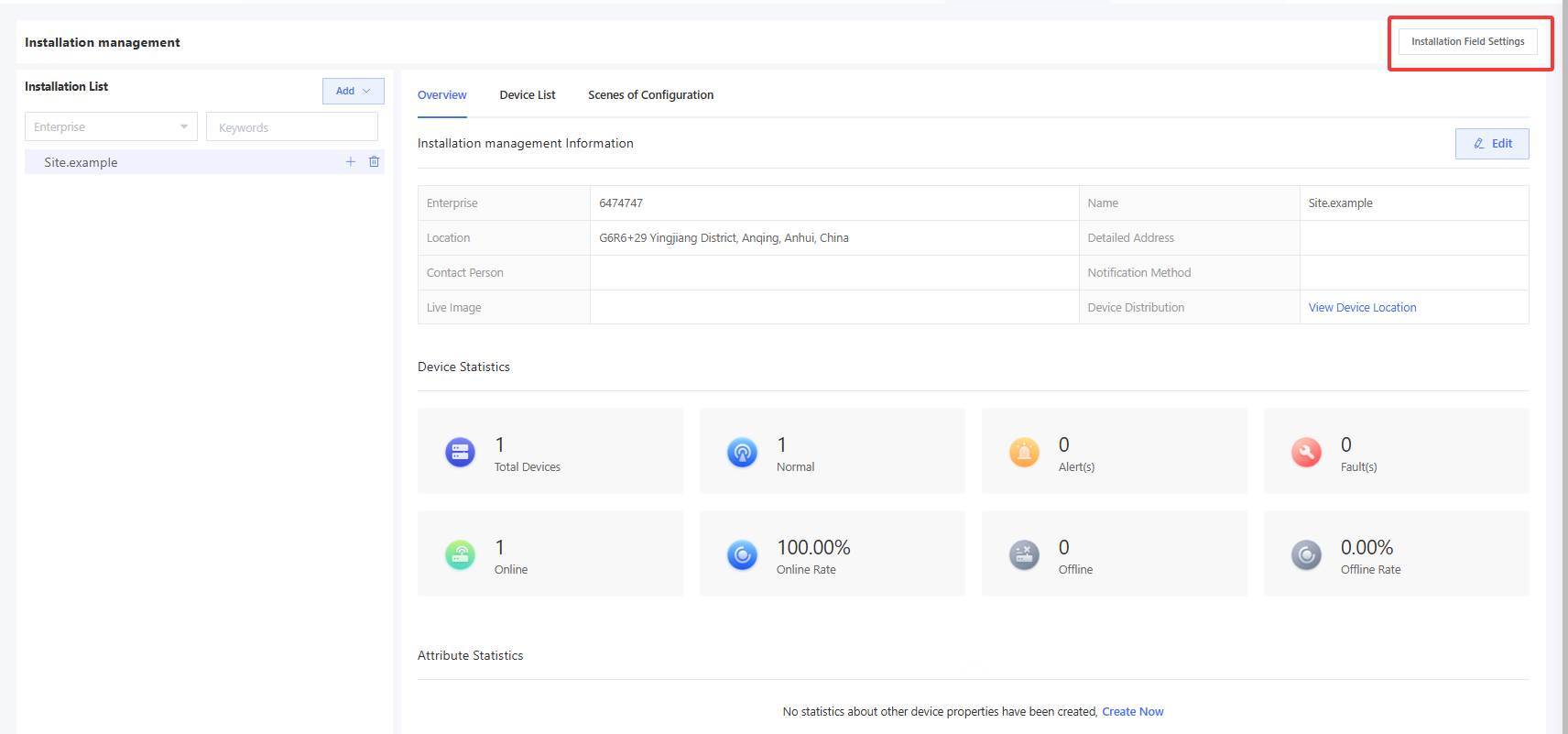The width and height of the screenshot is (1568, 734).
Task: Click the Normal status signal icon
Action: 742,452
